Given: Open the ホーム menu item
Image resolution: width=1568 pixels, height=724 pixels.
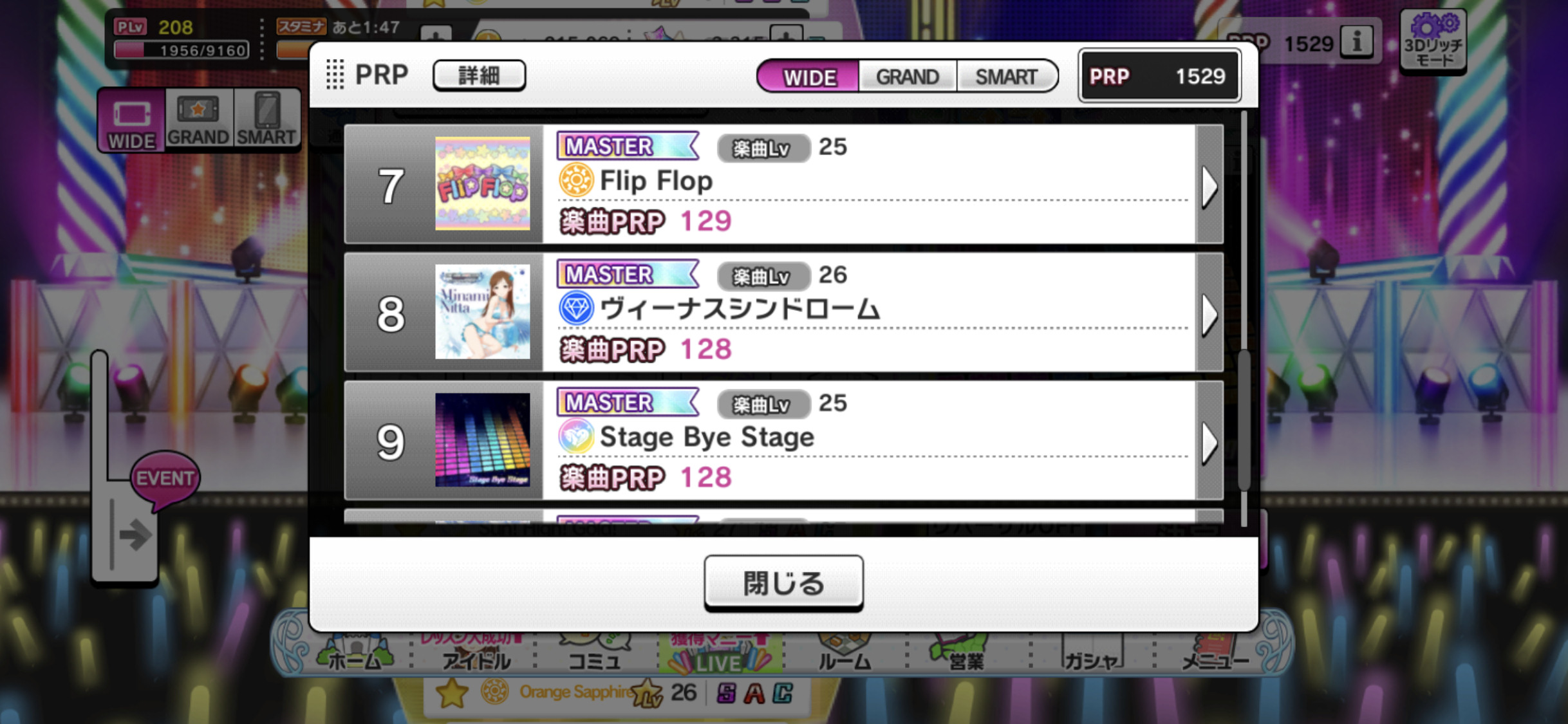Looking at the screenshot, I should coord(355,654).
